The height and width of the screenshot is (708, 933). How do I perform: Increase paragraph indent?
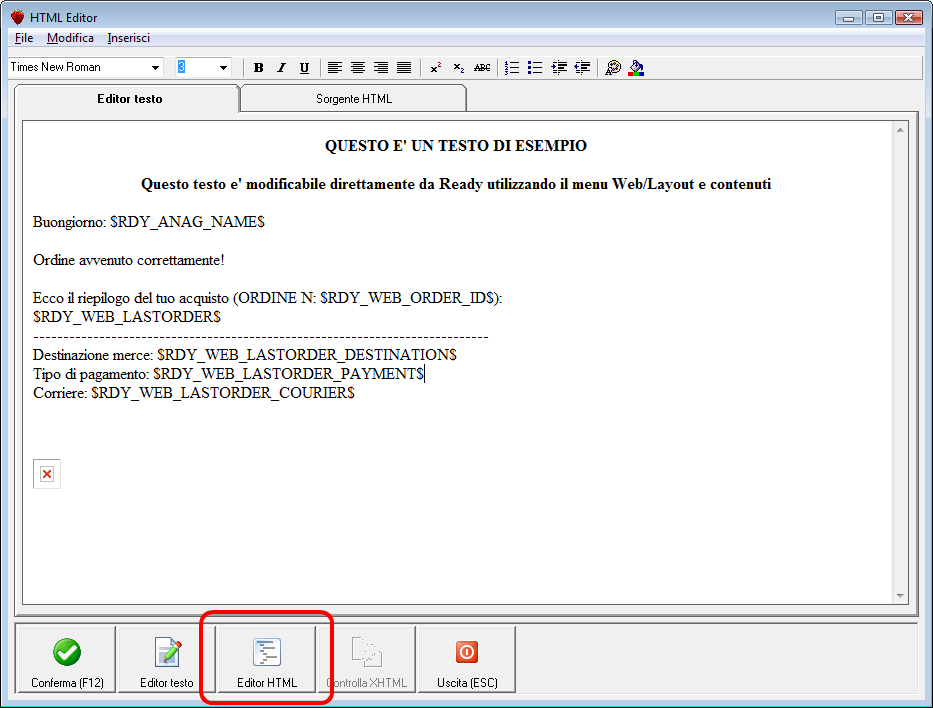558,67
